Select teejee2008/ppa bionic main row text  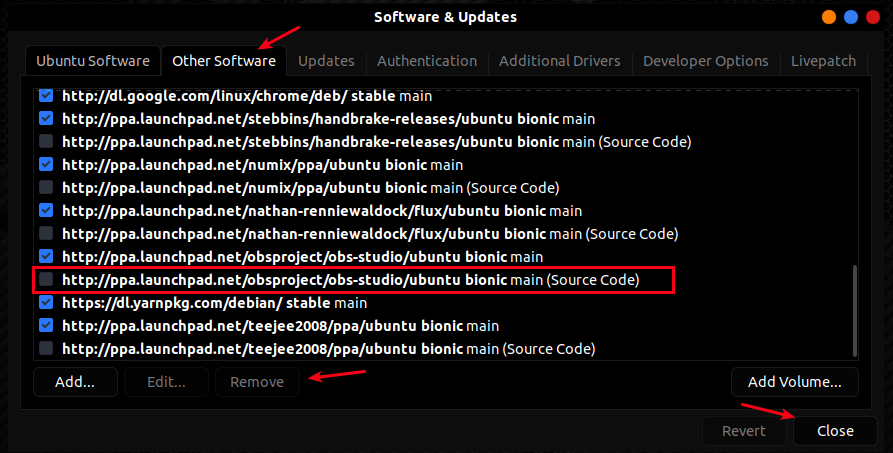(280, 326)
